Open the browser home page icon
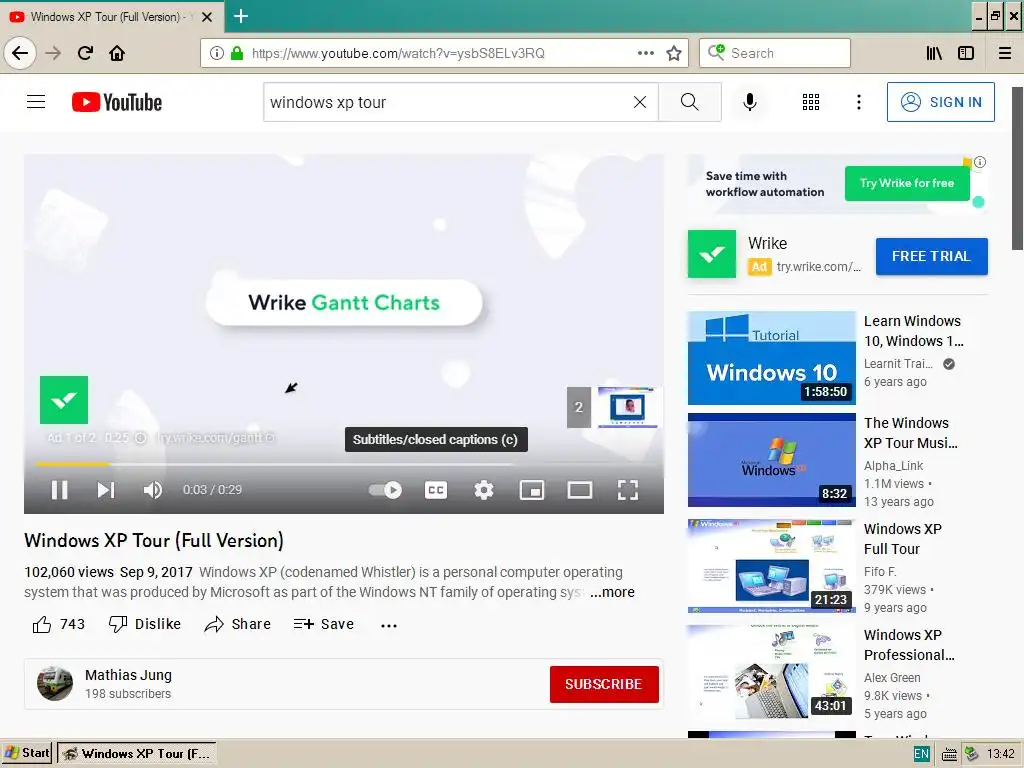The image size is (1024, 768). 117,53
